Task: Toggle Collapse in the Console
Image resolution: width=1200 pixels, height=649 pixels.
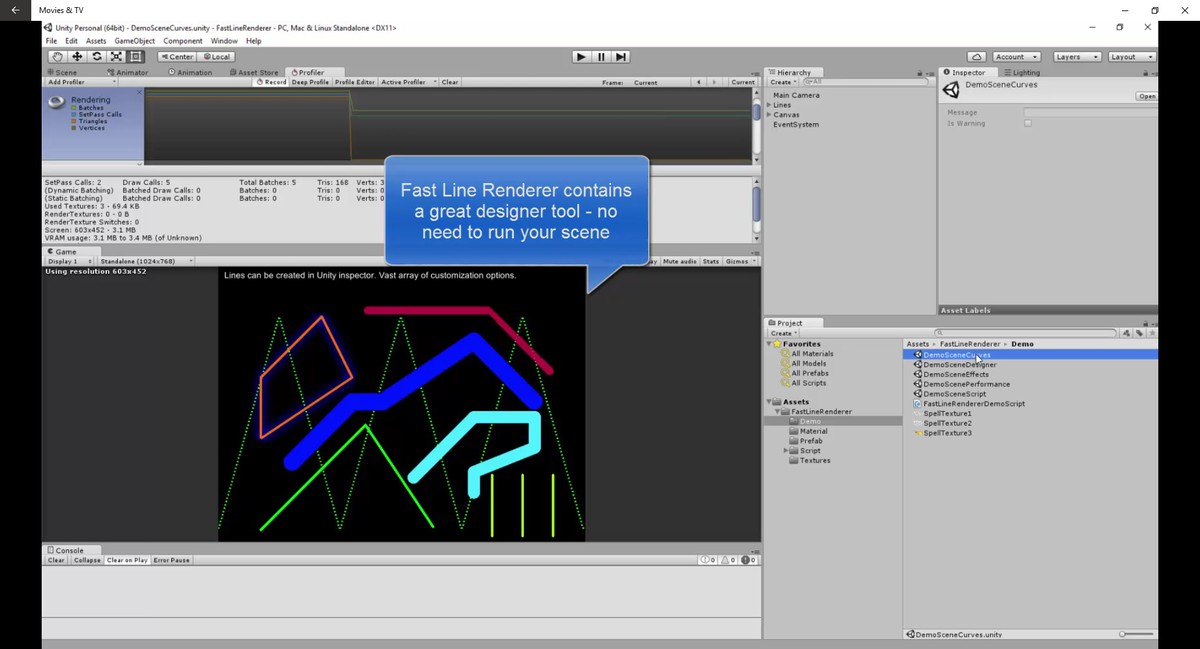Action: click(x=87, y=560)
